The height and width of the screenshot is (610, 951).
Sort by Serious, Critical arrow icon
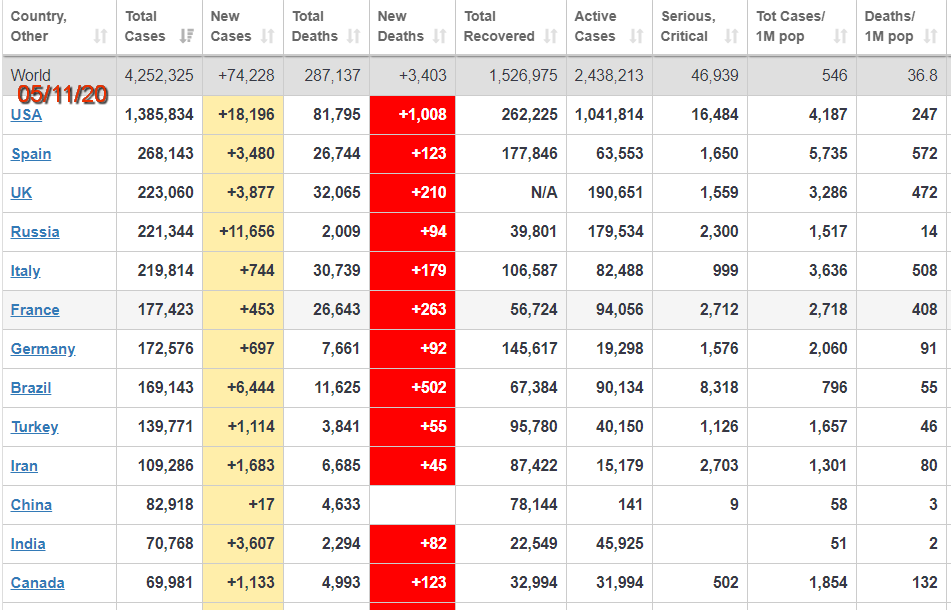tap(731, 36)
